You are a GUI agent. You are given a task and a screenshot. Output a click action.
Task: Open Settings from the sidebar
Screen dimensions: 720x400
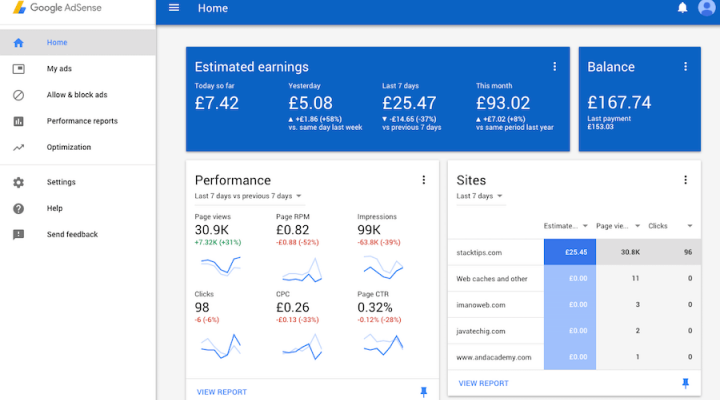78,182
